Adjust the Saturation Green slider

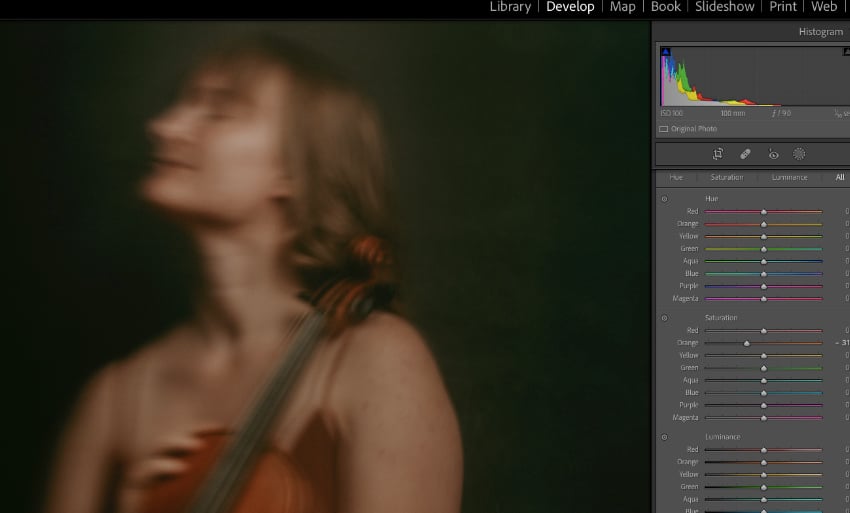coord(763,368)
